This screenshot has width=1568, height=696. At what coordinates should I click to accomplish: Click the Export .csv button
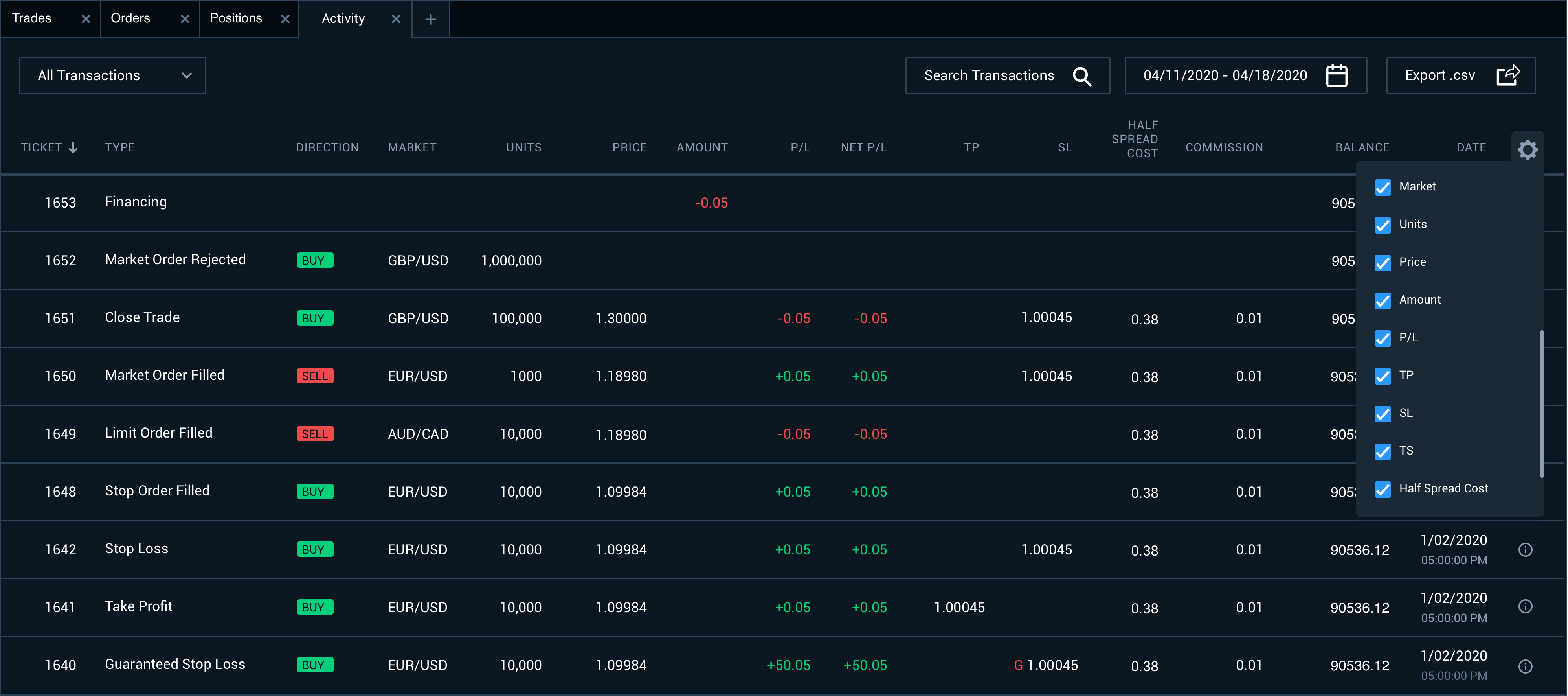click(1439, 75)
